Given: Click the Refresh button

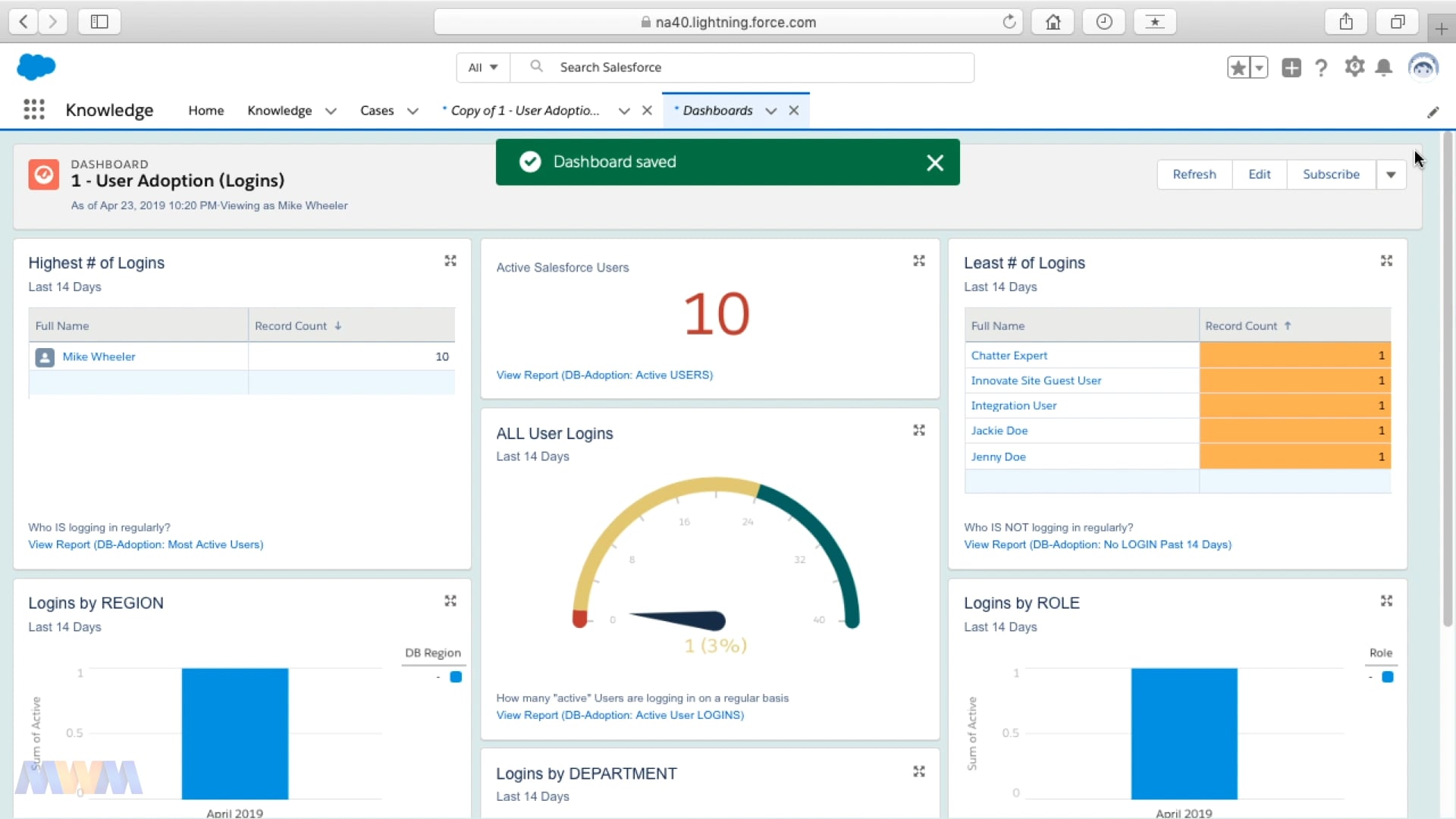Looking at the screenshot, I should point(1194,174).
